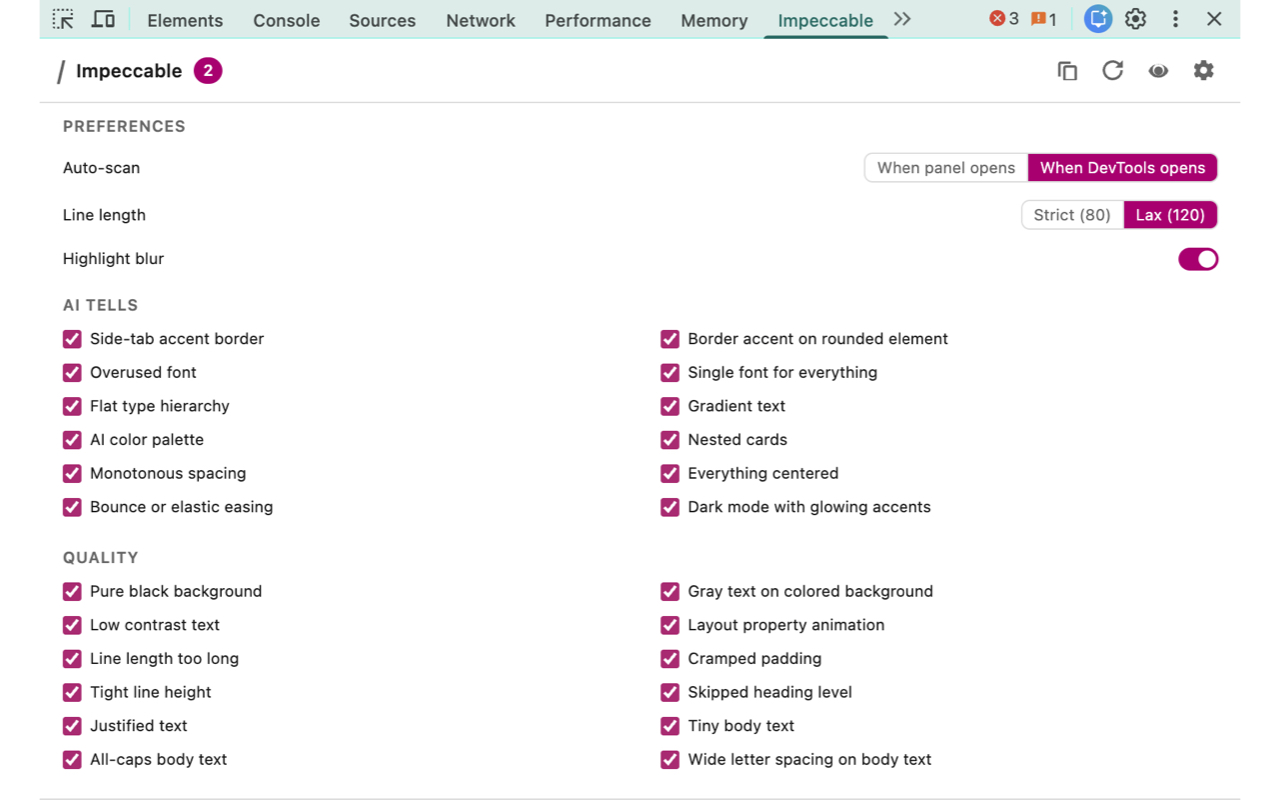Turn off the Highlight blur switch

click(1198, 259)
